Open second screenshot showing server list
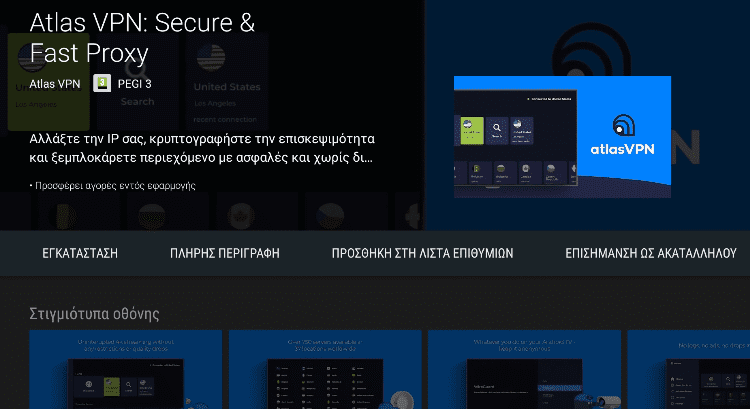The image size is (750, 409). pyautogui.click(x=325, y=369)
